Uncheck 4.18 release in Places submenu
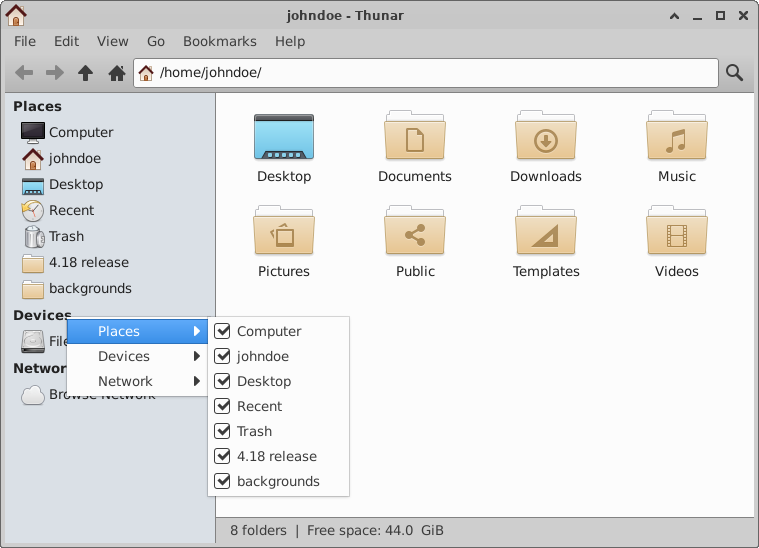Viewport: 759px width, 548px height. tap(222, 456)
